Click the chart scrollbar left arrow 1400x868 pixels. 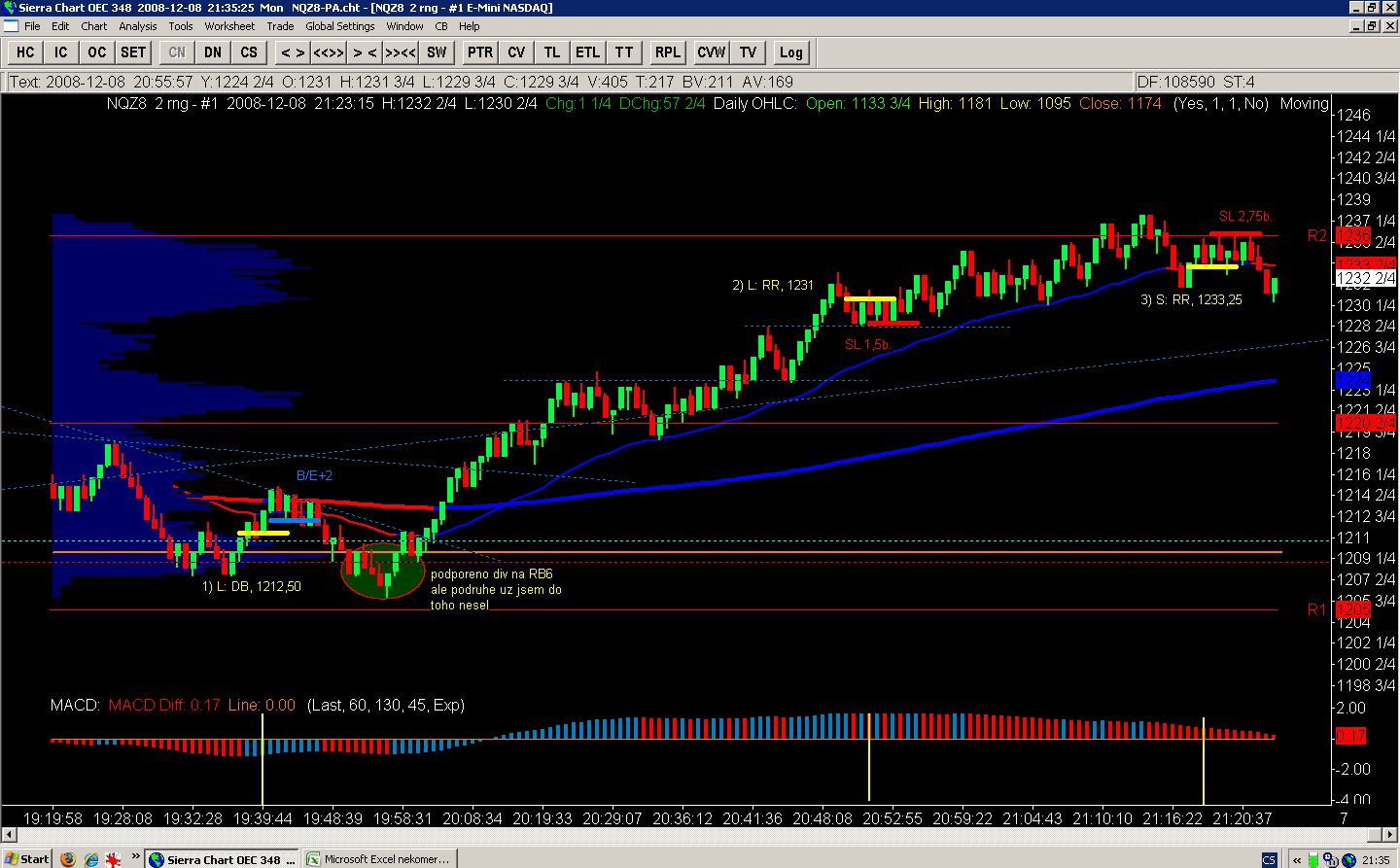10,835
